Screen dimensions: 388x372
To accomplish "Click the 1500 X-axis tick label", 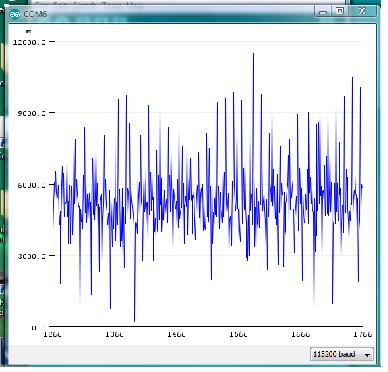I will [x=239, y=334].
